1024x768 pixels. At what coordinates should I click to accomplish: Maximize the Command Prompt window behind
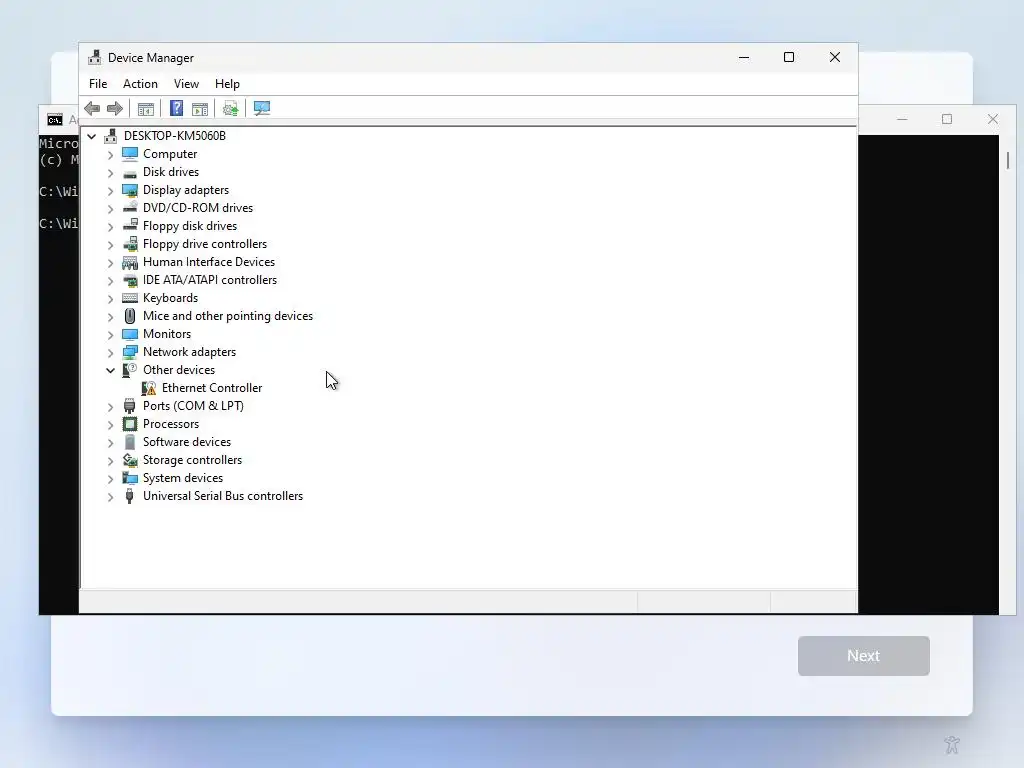(947, 119)
